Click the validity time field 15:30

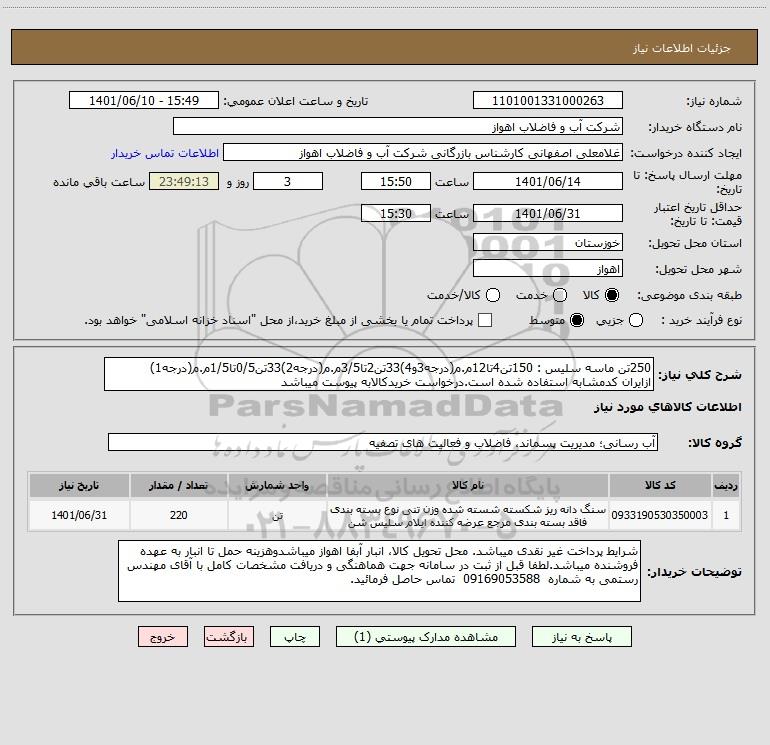pyautogui.click(x=396, y=214)
